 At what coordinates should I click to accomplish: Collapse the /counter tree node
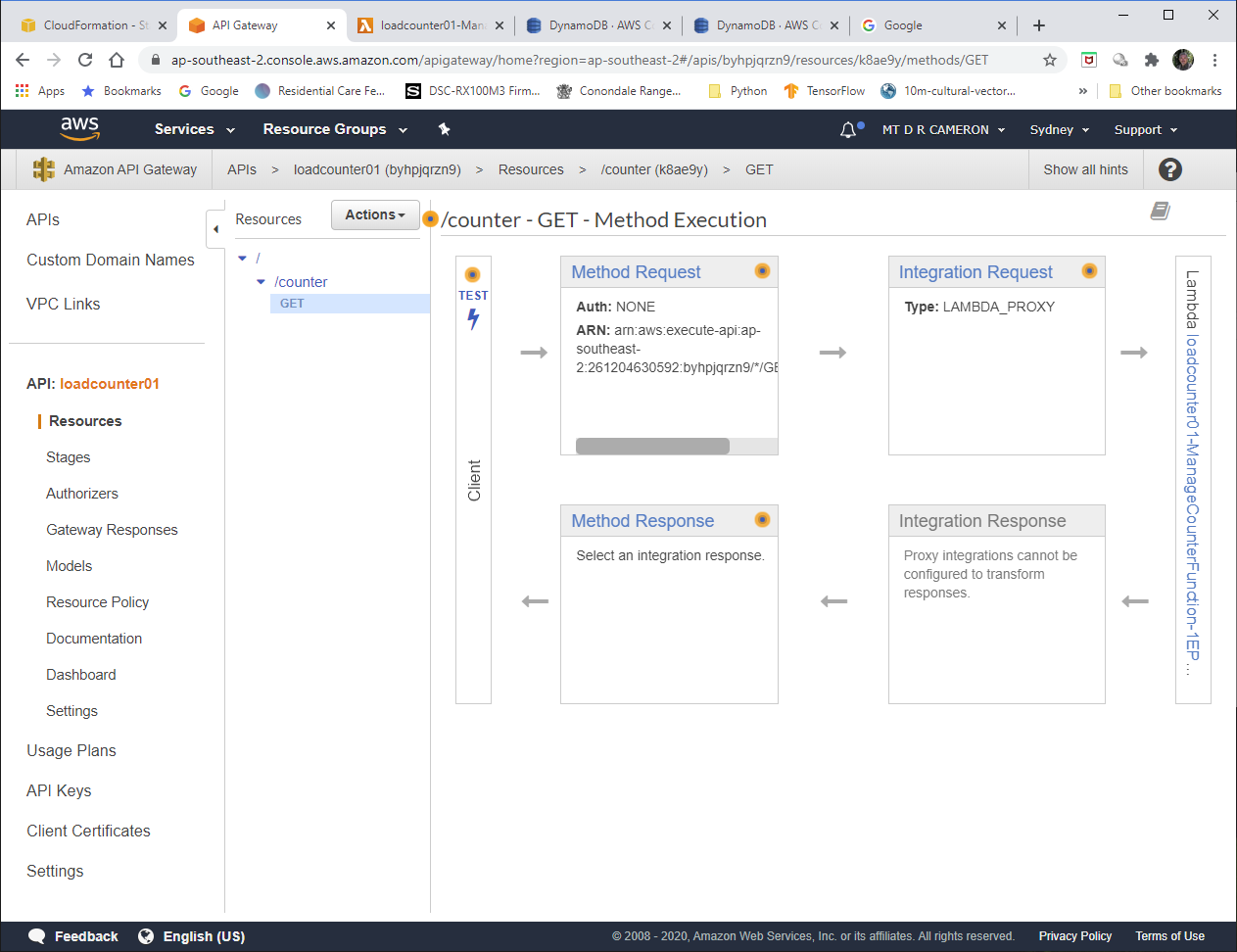[261, 282]
